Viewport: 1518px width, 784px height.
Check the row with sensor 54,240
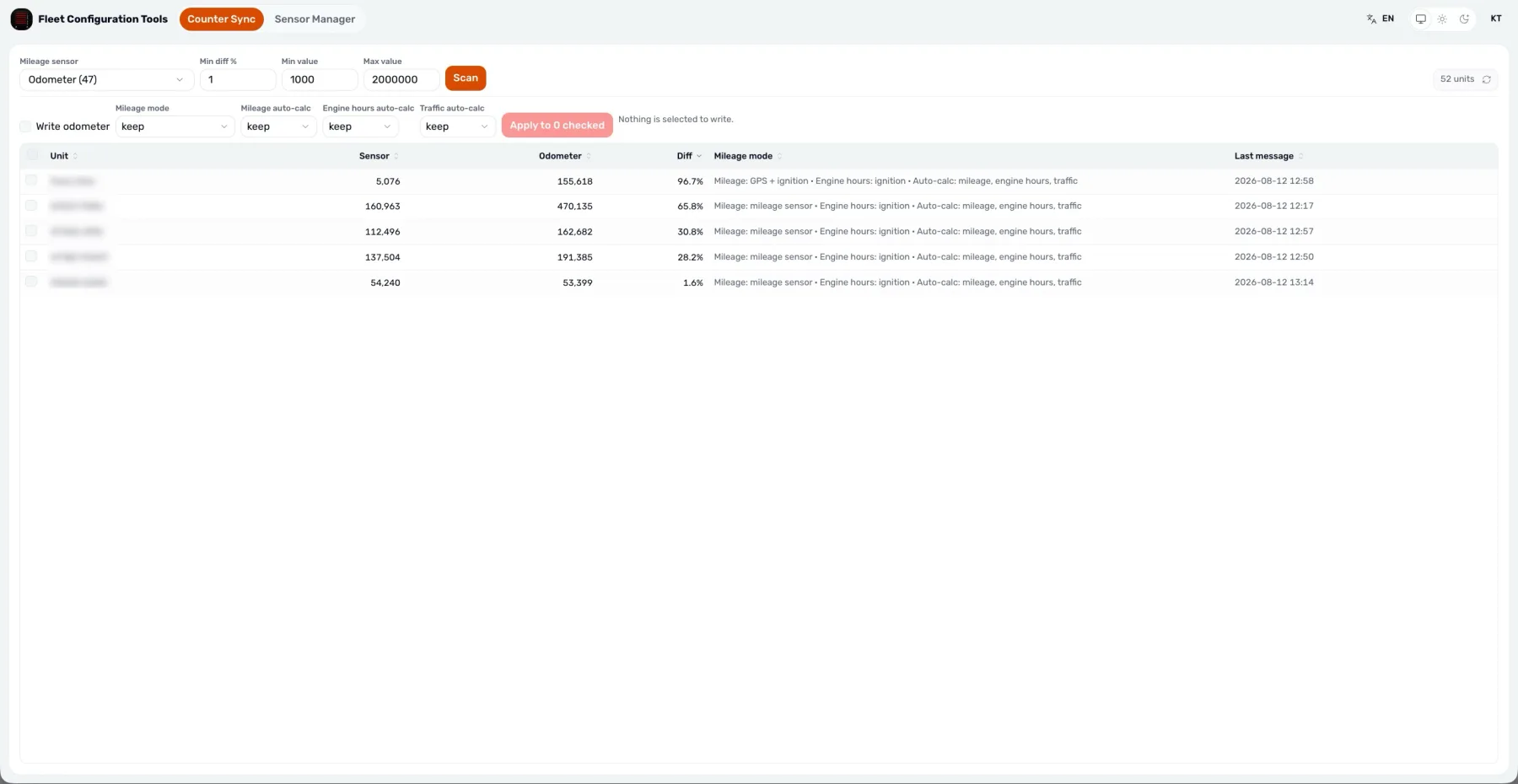31,282
